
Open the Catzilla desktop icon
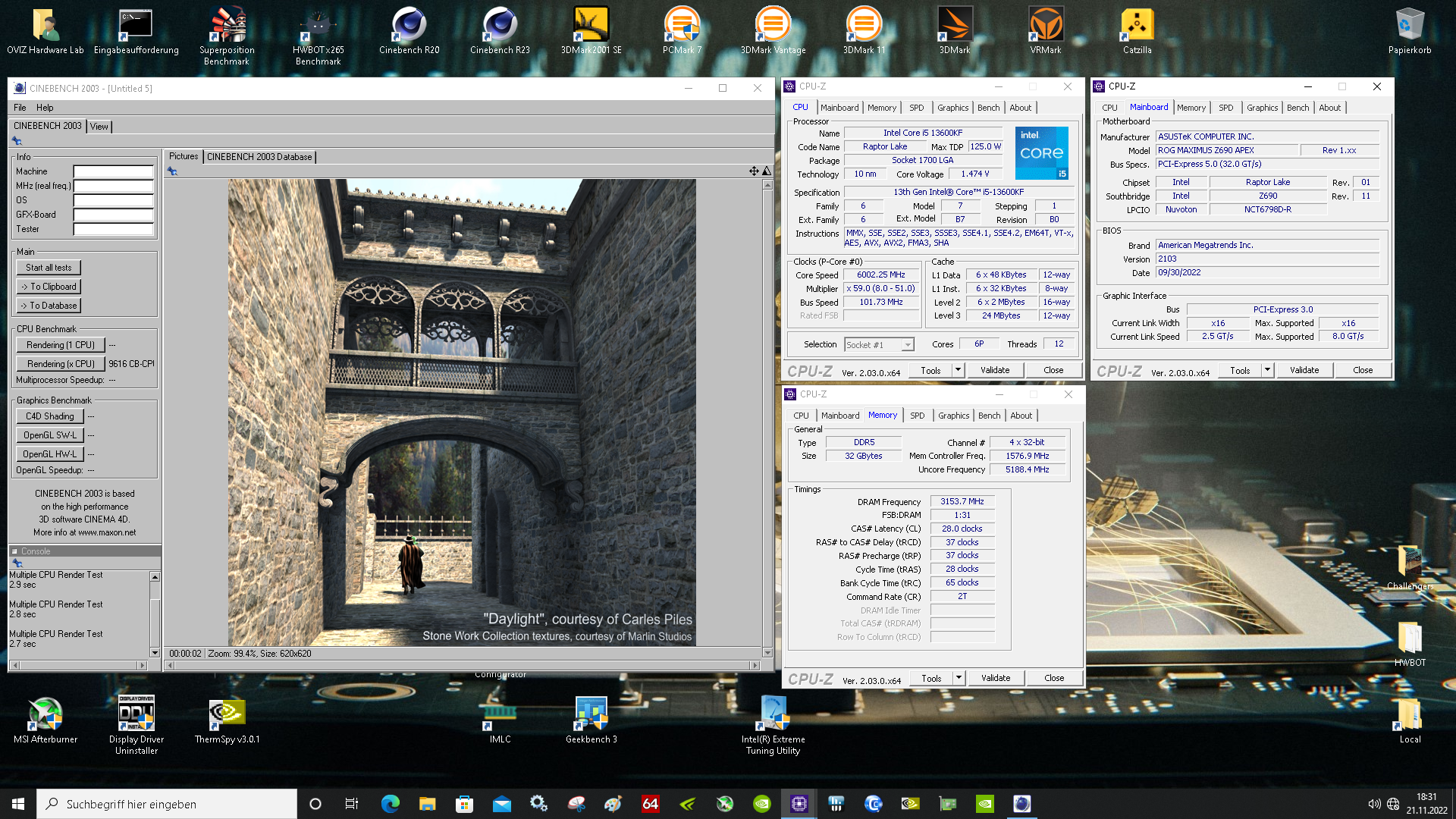(1137, 30)
